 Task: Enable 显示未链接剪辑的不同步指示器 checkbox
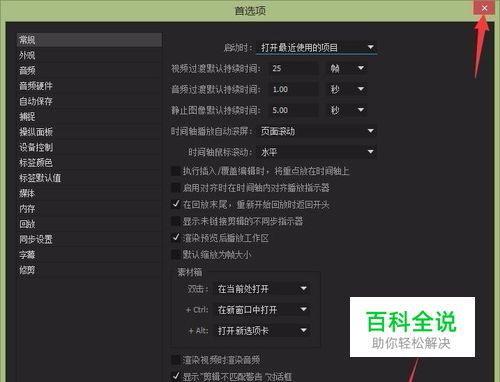(x=175, y=221)
